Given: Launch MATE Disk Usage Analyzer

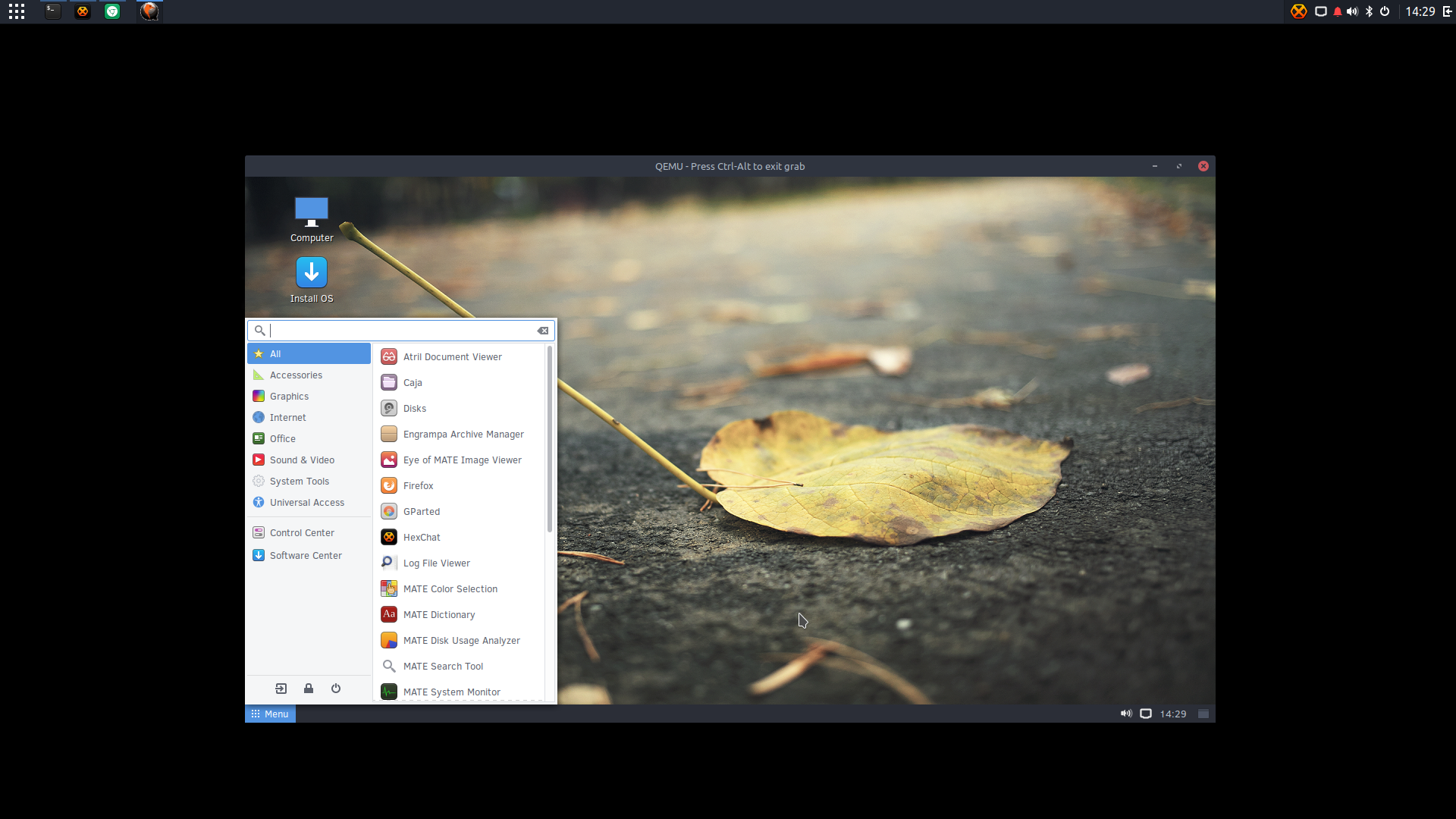Looking at the screenshot, I should (x=460, y=641).
